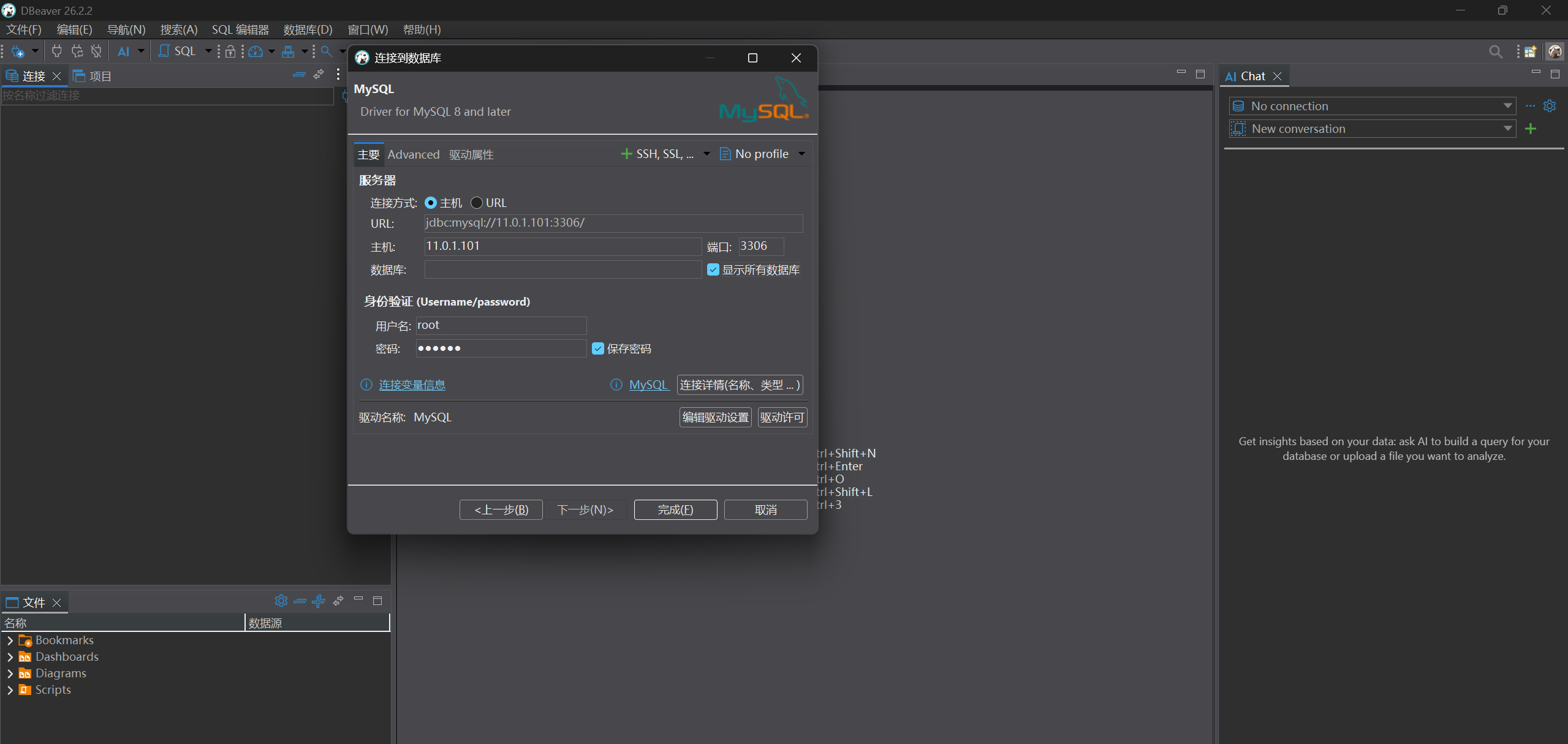Switch to the 驱动属性 tab
Viewport: 1568px width, 744px height.
click(471, 154)
